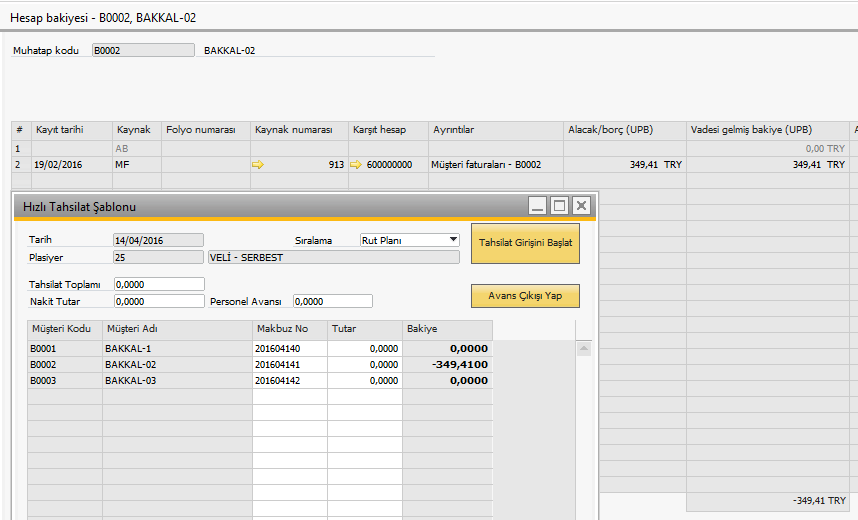Click link arrow next to source number 913

[x=258, y=165]
